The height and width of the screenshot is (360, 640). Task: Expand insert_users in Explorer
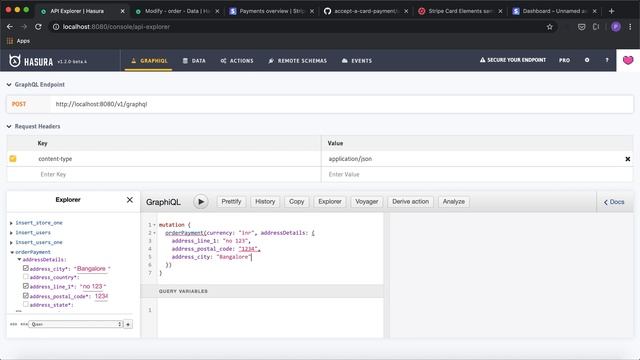pos(11,233)
